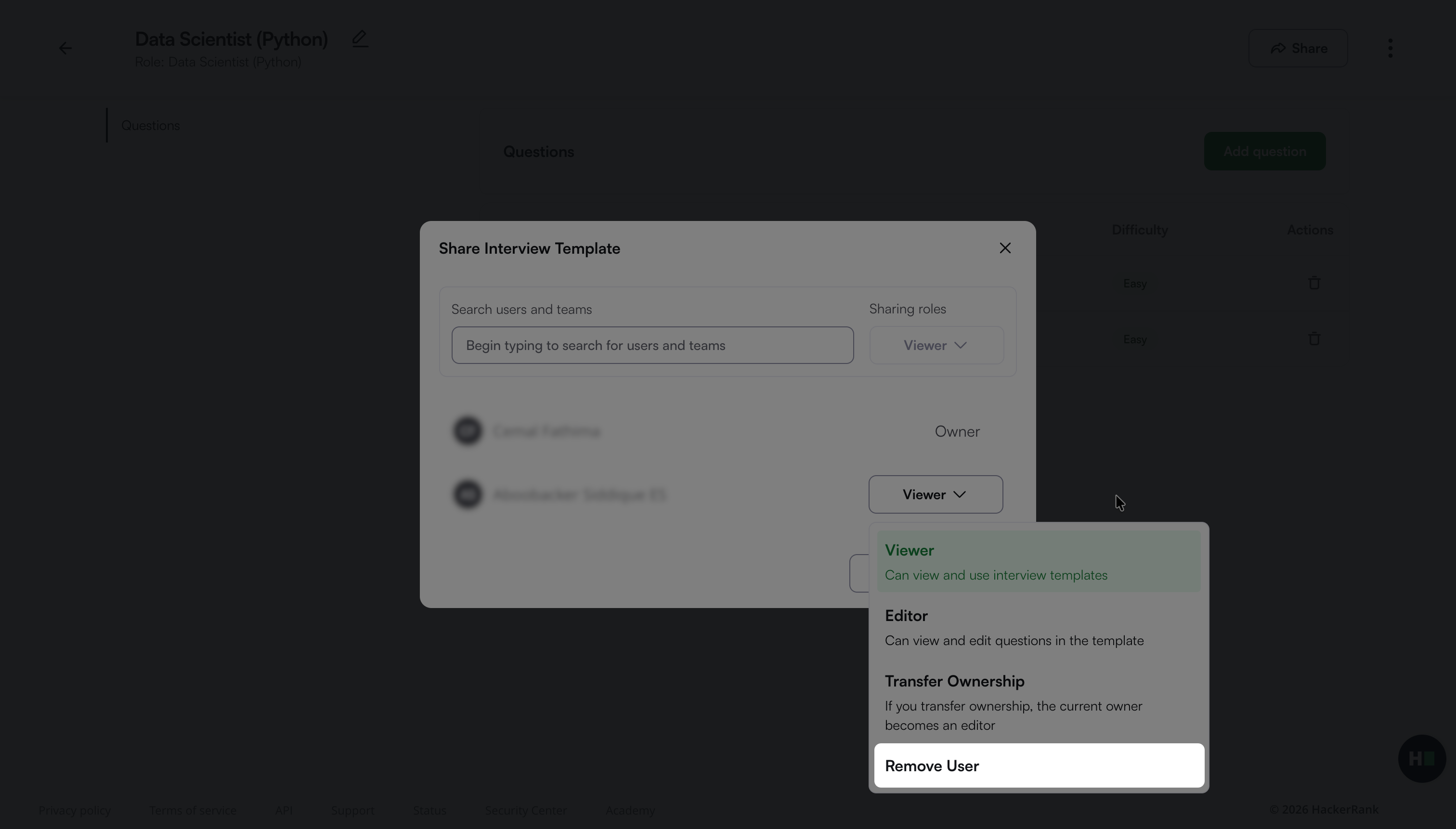The image size is (1456, 829).
Task: Open the Support footer link
Action: 352,810
